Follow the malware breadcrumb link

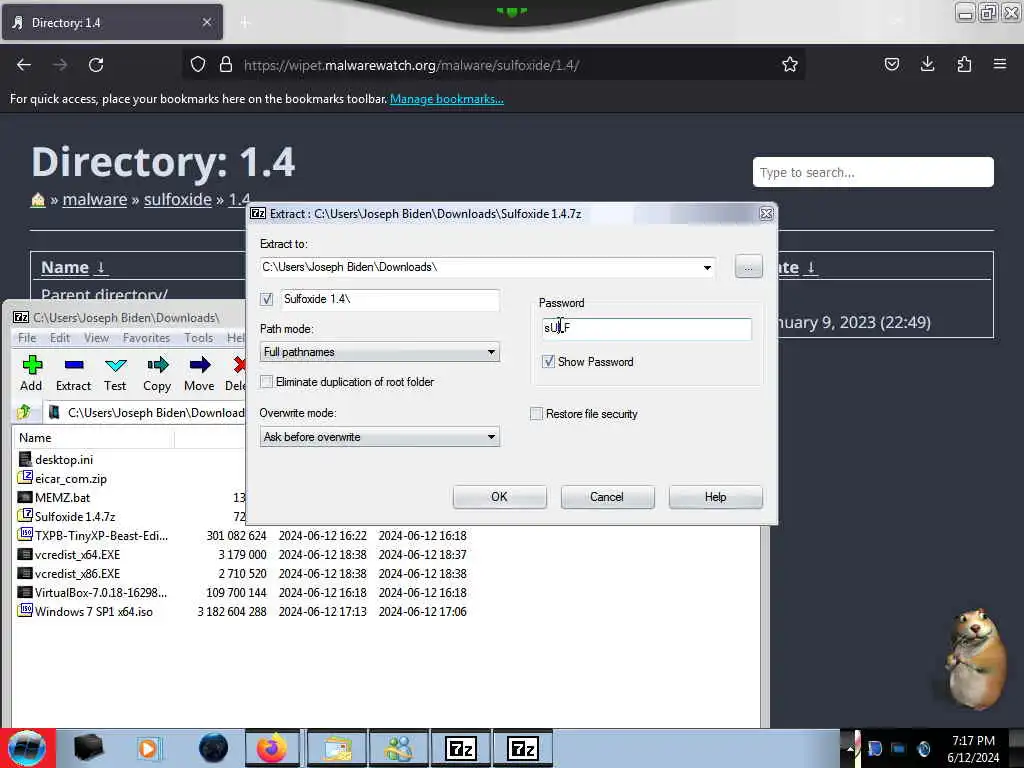click(95, 200)
